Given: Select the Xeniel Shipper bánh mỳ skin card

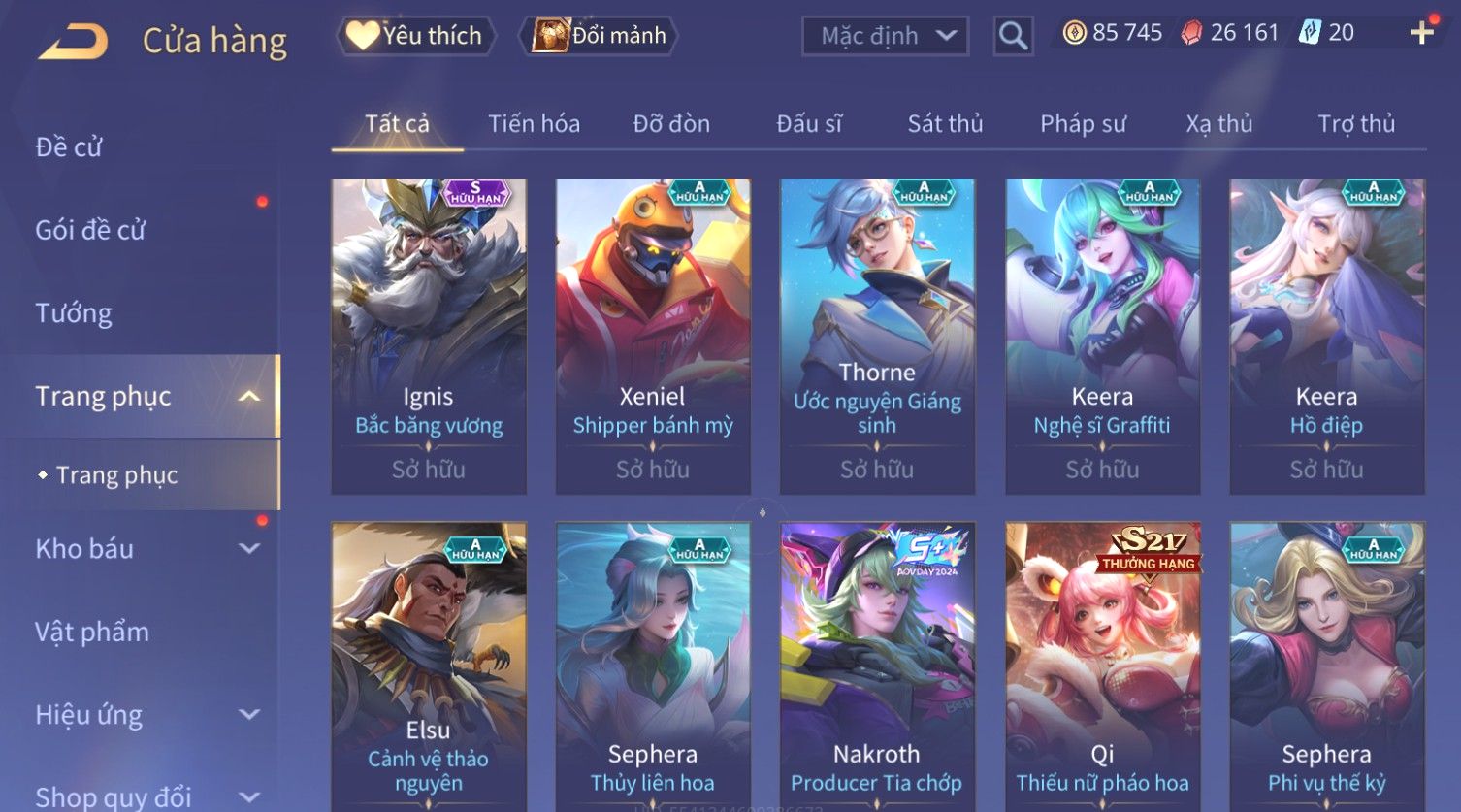Looking at the screenshot, I should coord(653,337).
